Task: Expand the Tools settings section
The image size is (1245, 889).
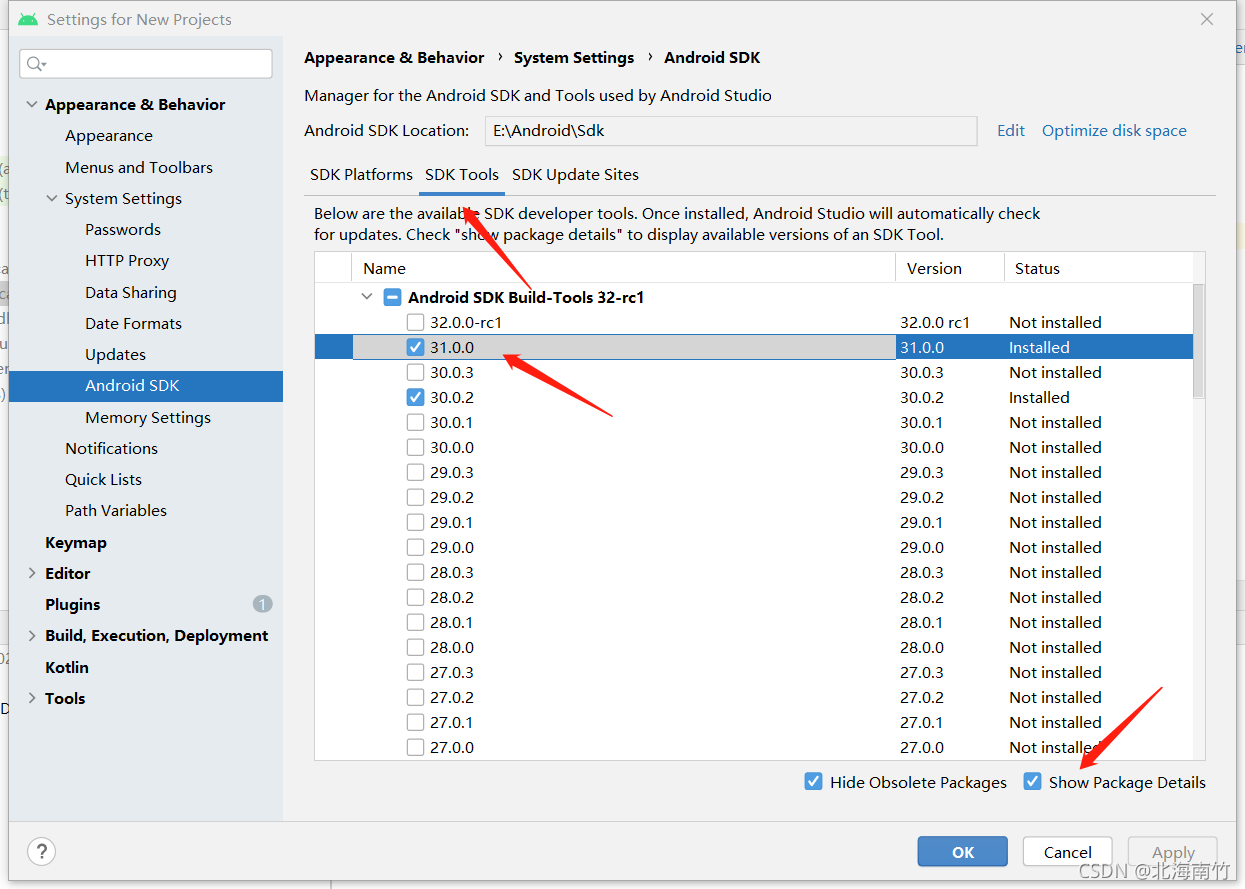Action: [32, 698]
